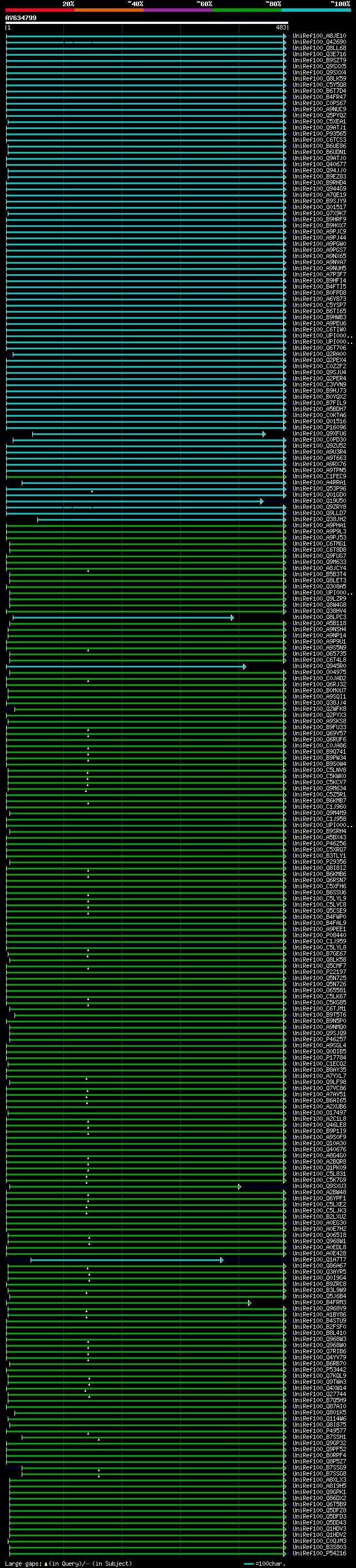Viewport: 356px width, 1568px height.
Task: Select the UniRef100_Q38JH2 label
Action: pos(319,519)
